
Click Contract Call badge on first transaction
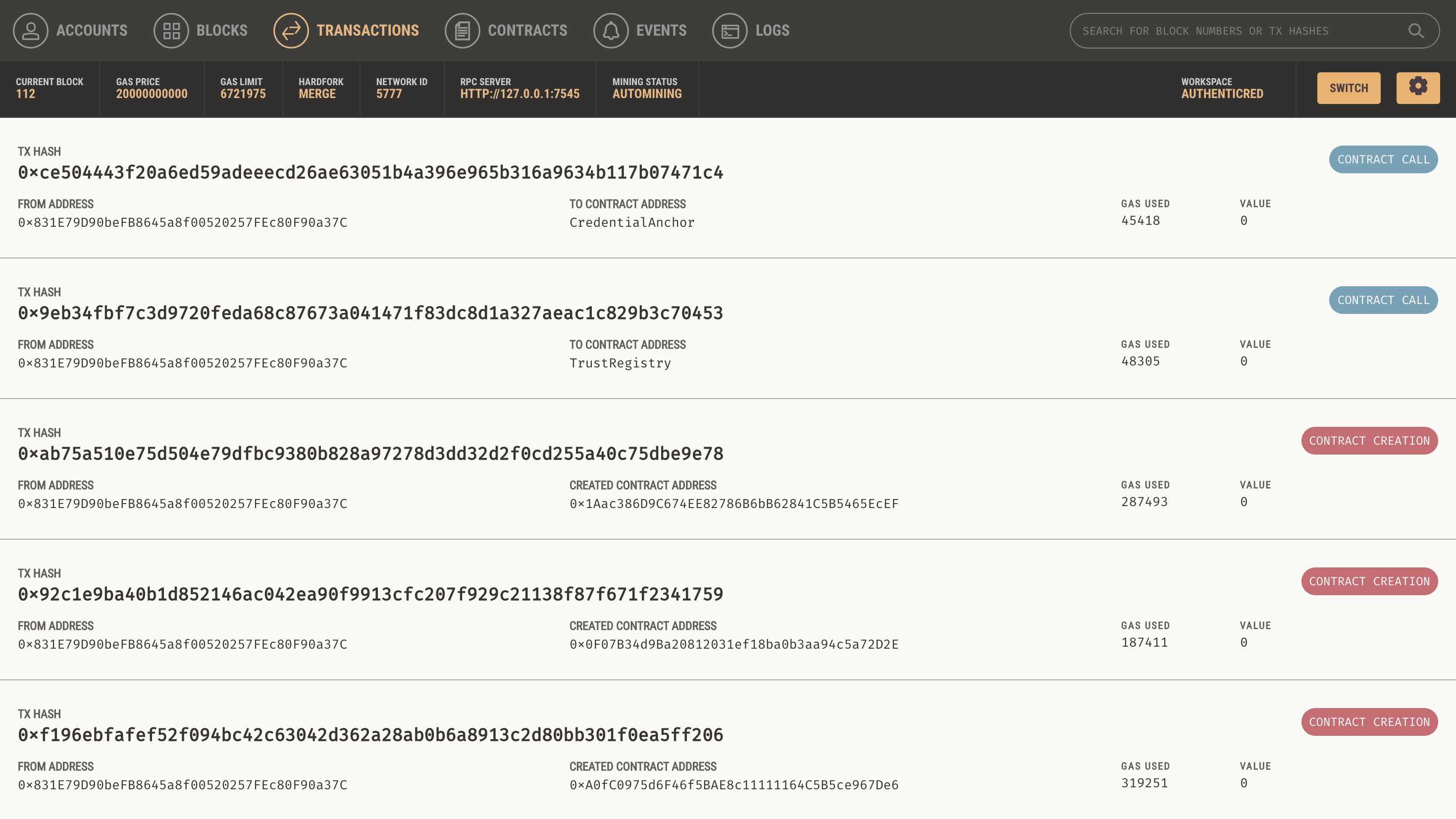(x=1383, y=159)
